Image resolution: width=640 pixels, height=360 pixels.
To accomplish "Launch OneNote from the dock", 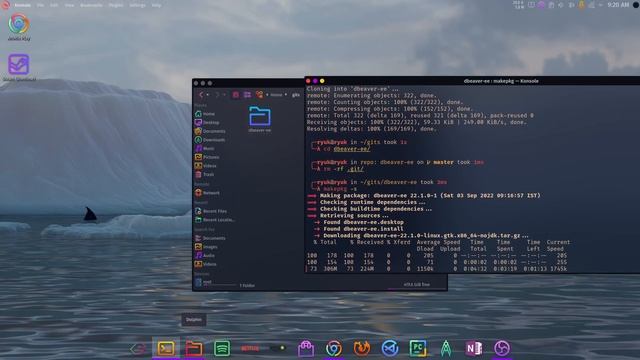I will pyautogui.click(x=474, y=348).
